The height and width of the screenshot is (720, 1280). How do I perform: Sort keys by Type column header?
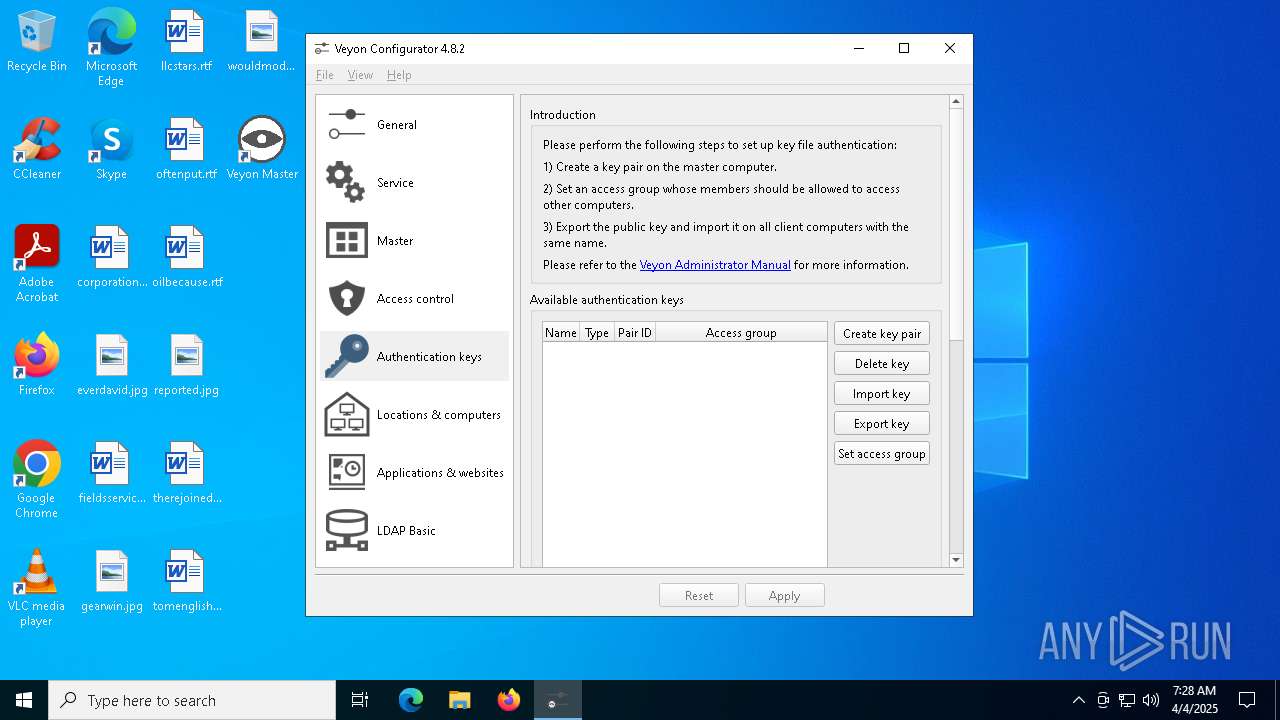pos(597,332)
